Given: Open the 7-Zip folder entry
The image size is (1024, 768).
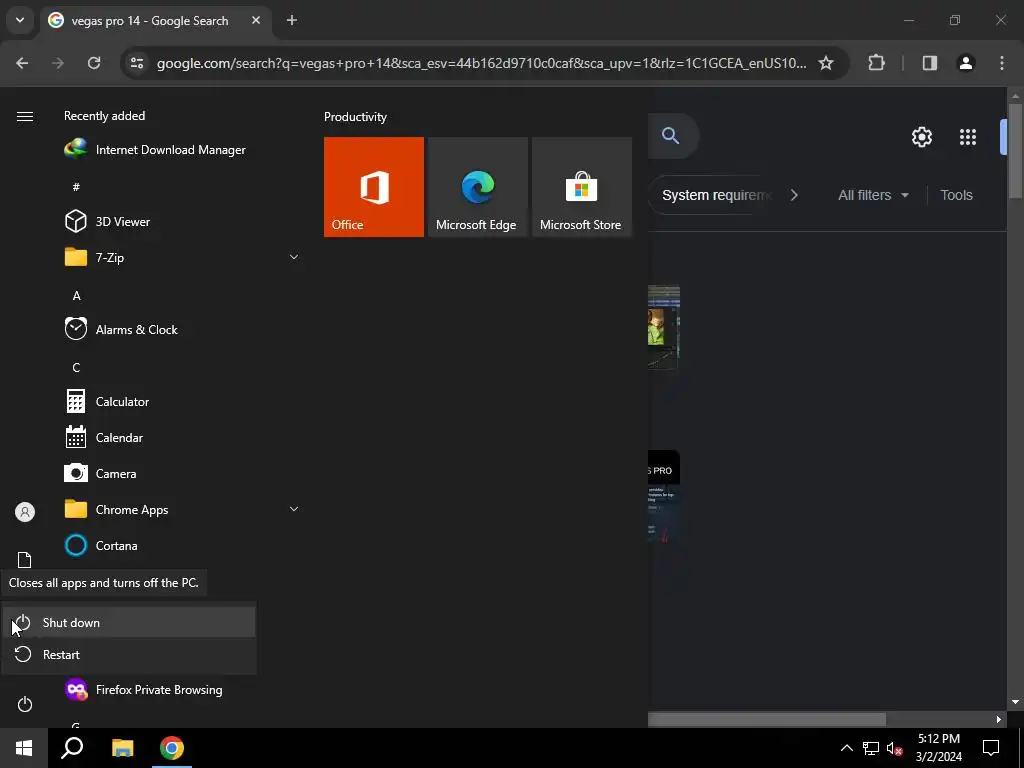Looking at the screenshot, I should click(x=94, y=257).
